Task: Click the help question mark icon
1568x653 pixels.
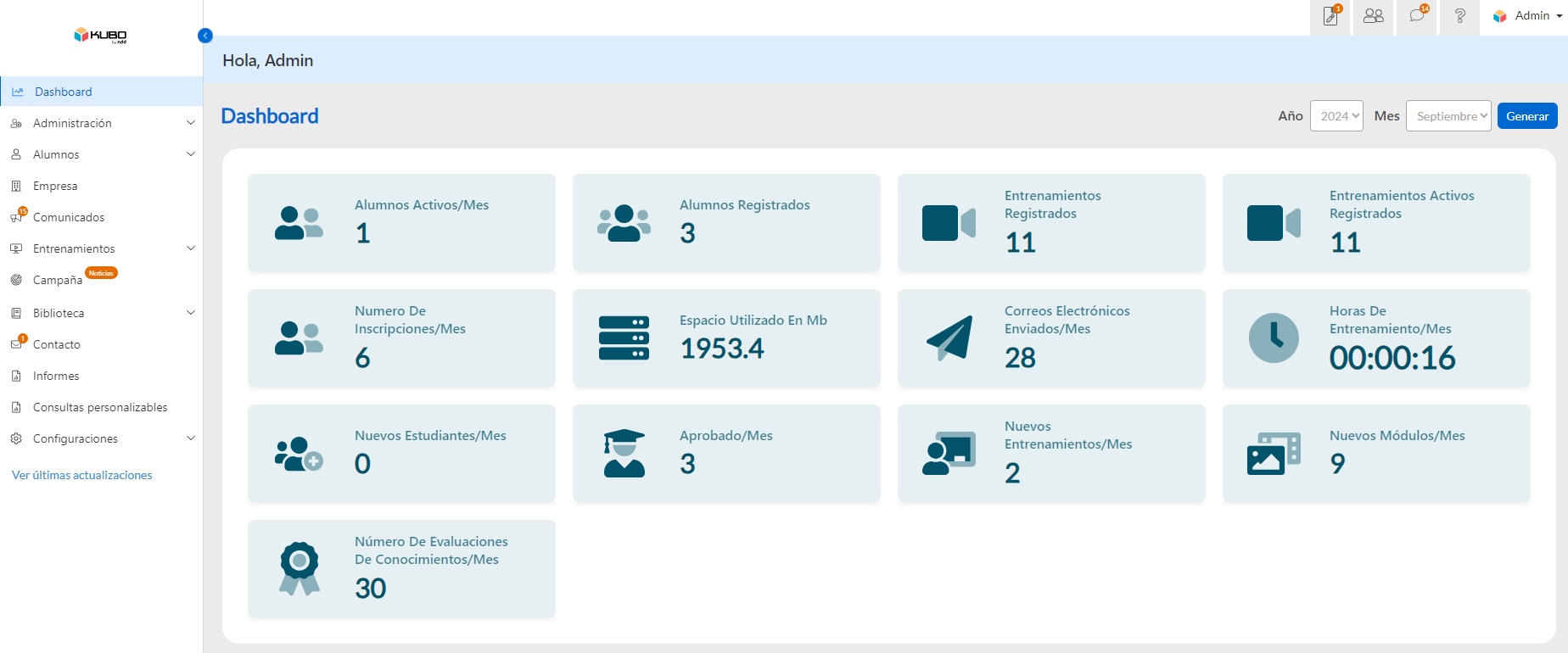Action: [x=1459, y=16]
